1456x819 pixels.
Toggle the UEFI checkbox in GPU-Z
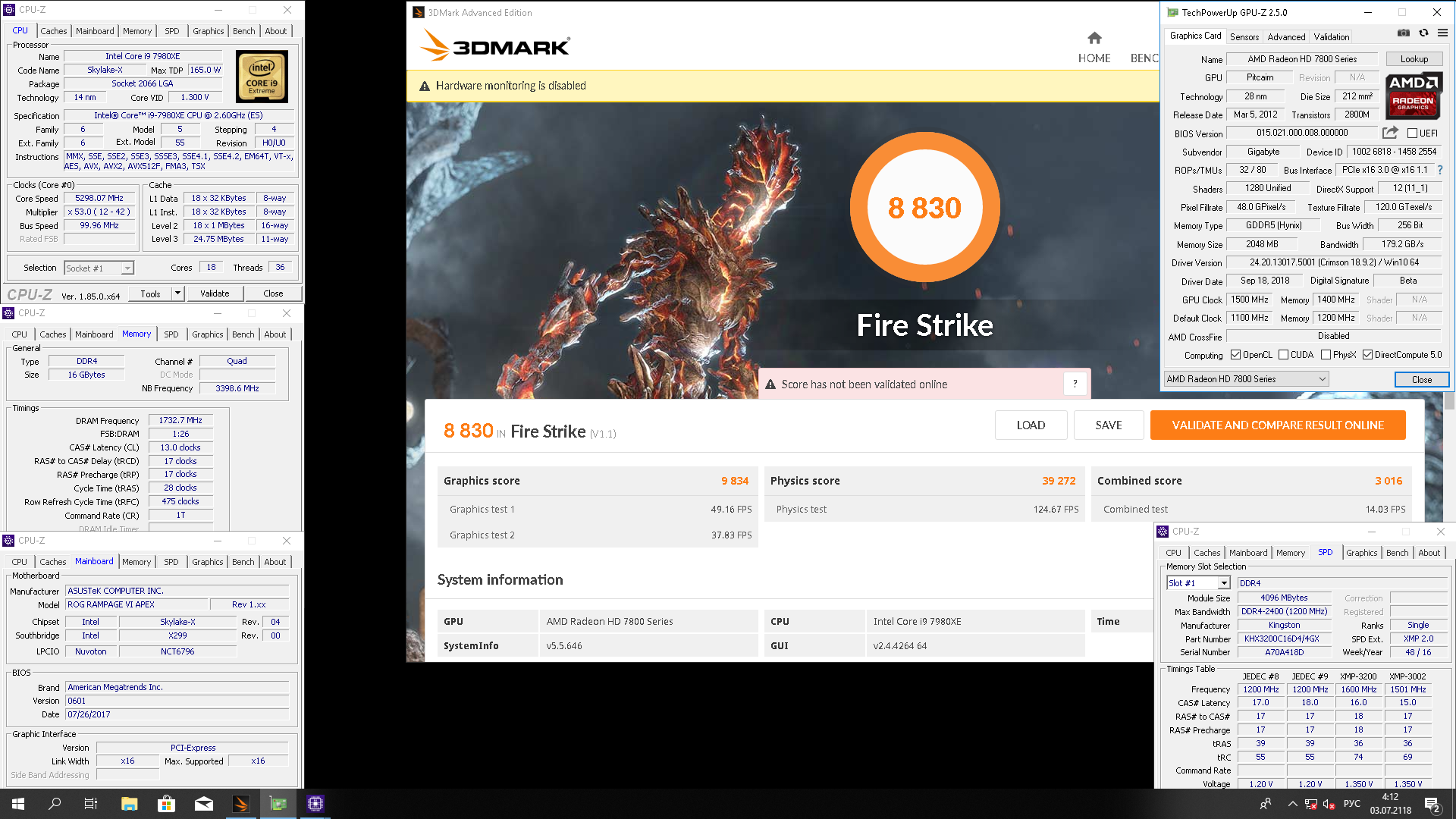[1412, 133]
